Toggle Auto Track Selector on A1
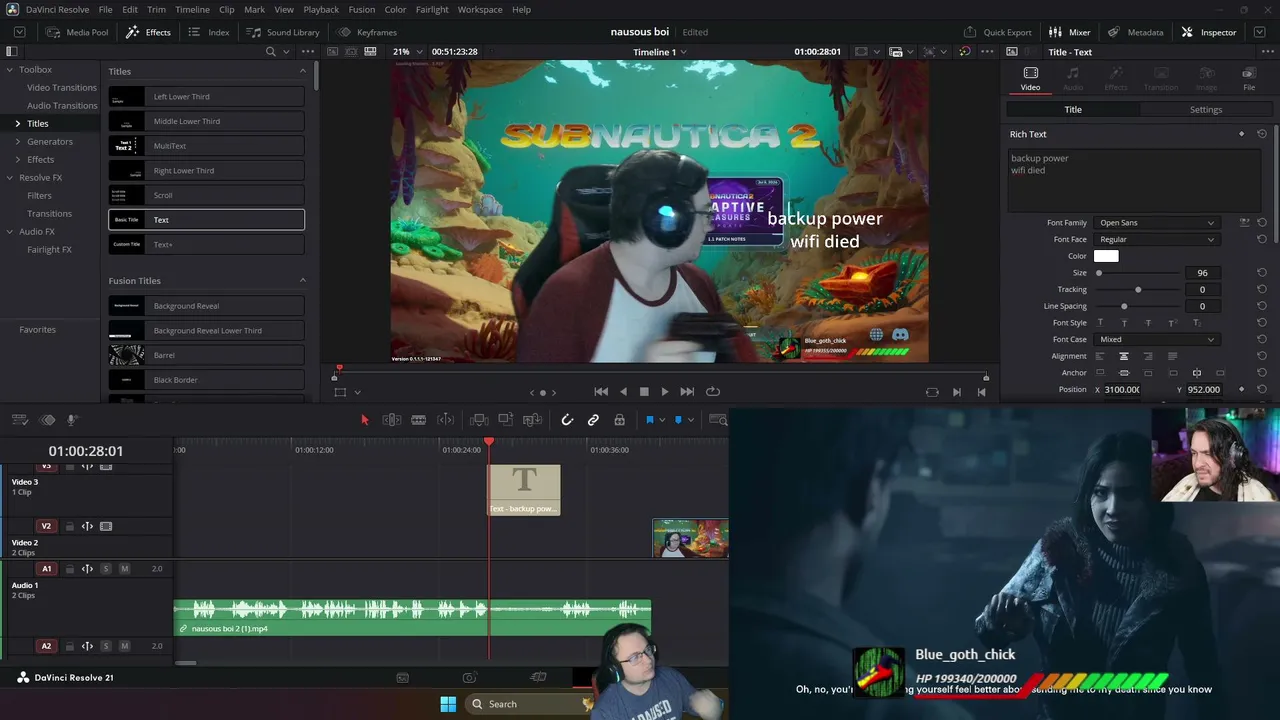Screen dimensions: 1280x720 [87, 569]
